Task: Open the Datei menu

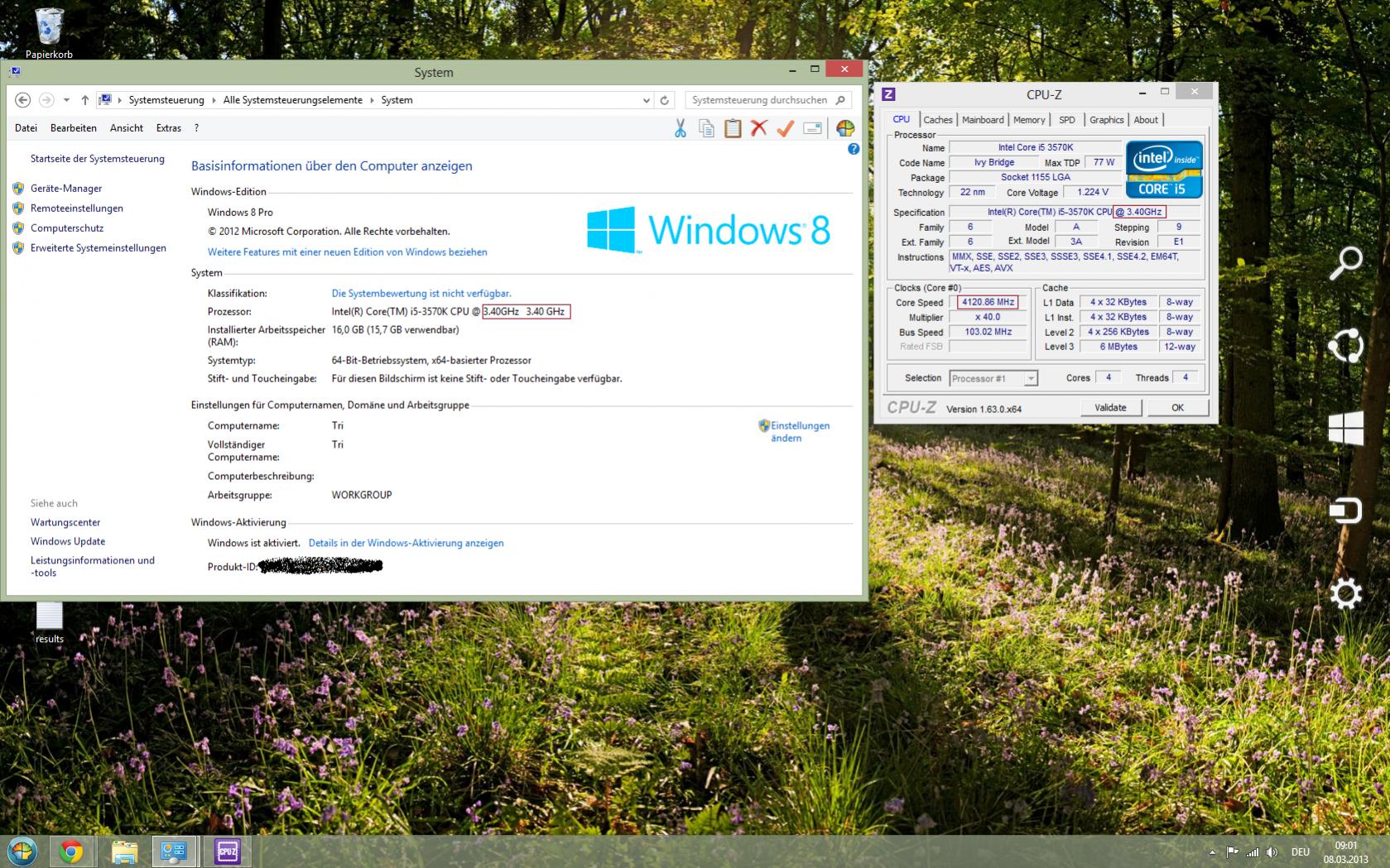Action: [26, 128]
